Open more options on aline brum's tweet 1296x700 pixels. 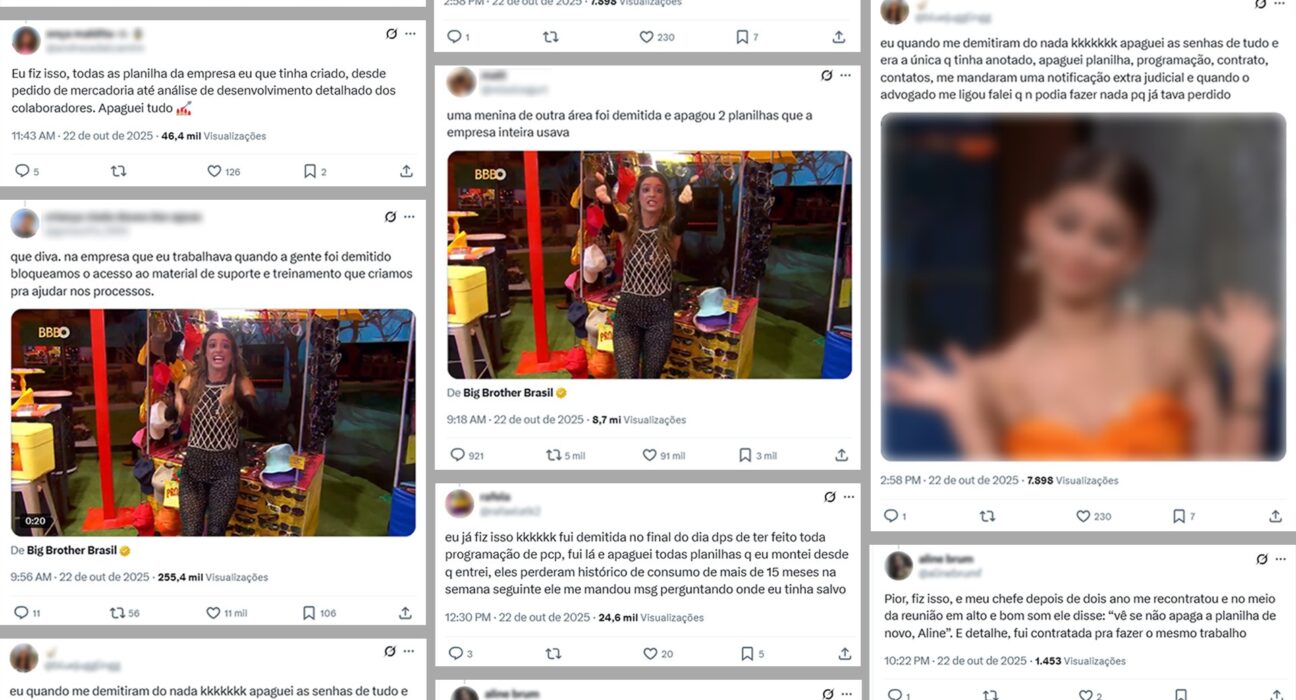click(x=1280, y=559)
